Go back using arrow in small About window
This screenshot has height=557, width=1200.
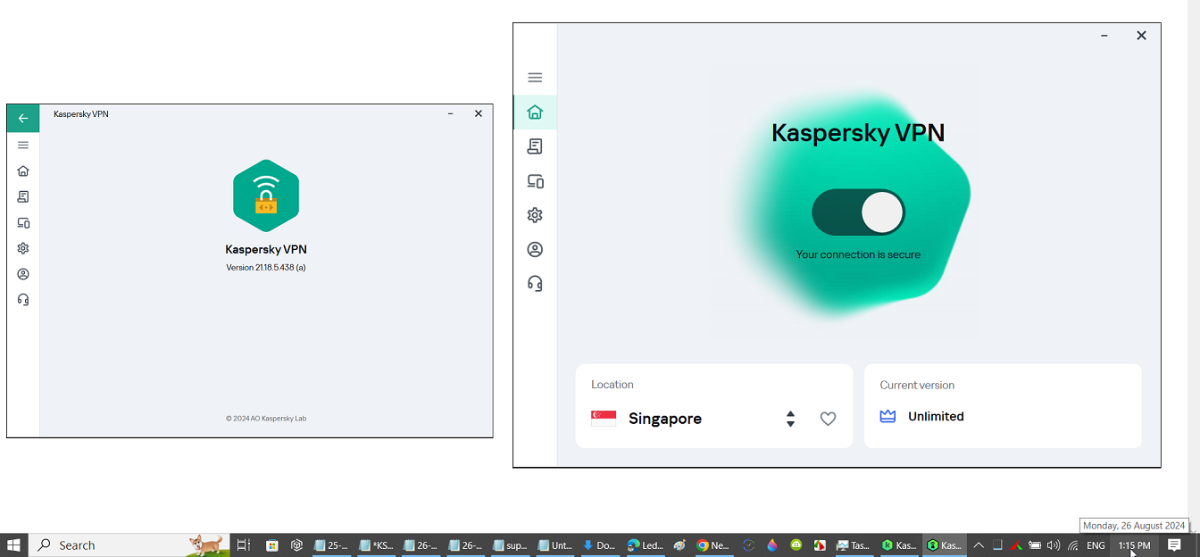[x=23, y=118]
